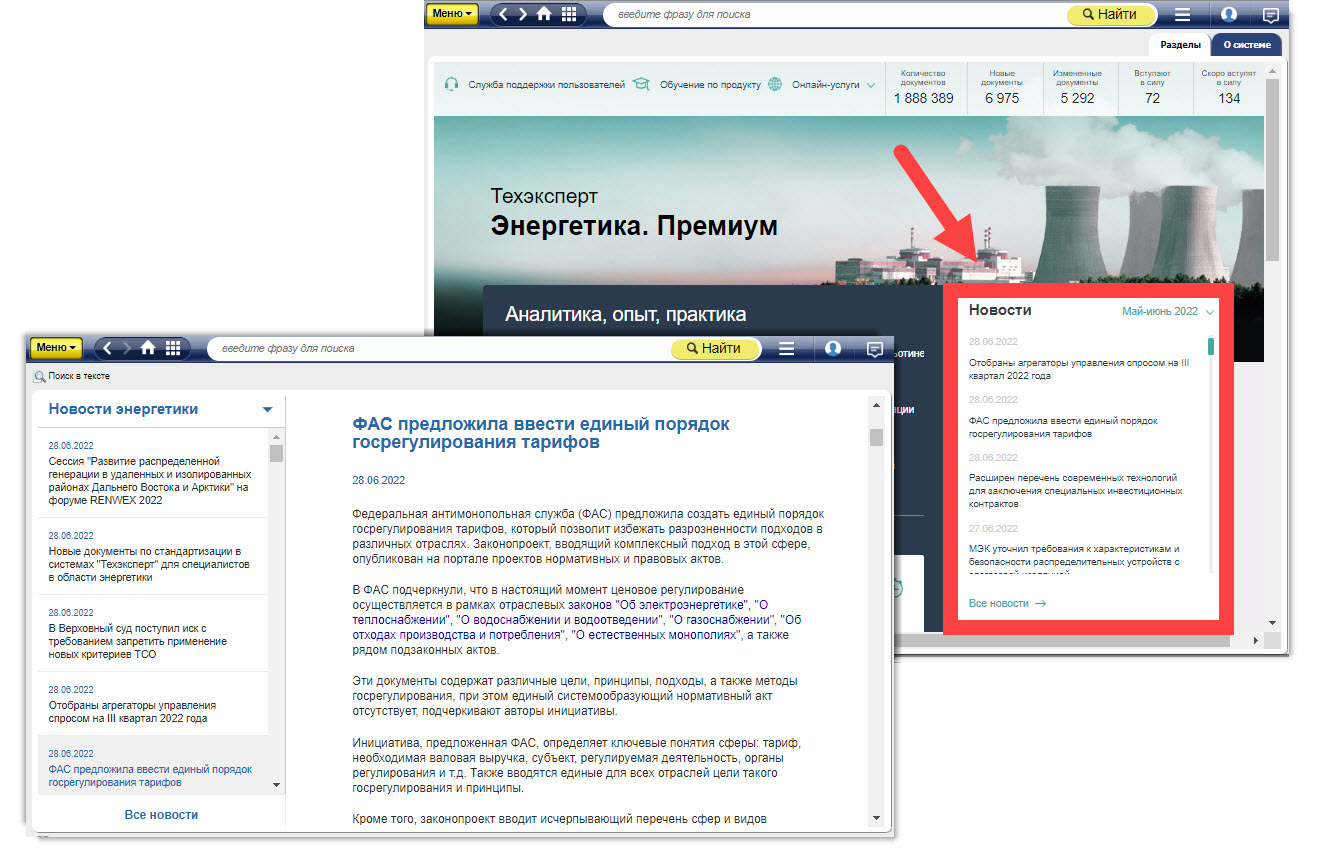Click the Аналитика, опыт, практика heading
Viewport: 1329px width, 850px height.
pos(626,314)
